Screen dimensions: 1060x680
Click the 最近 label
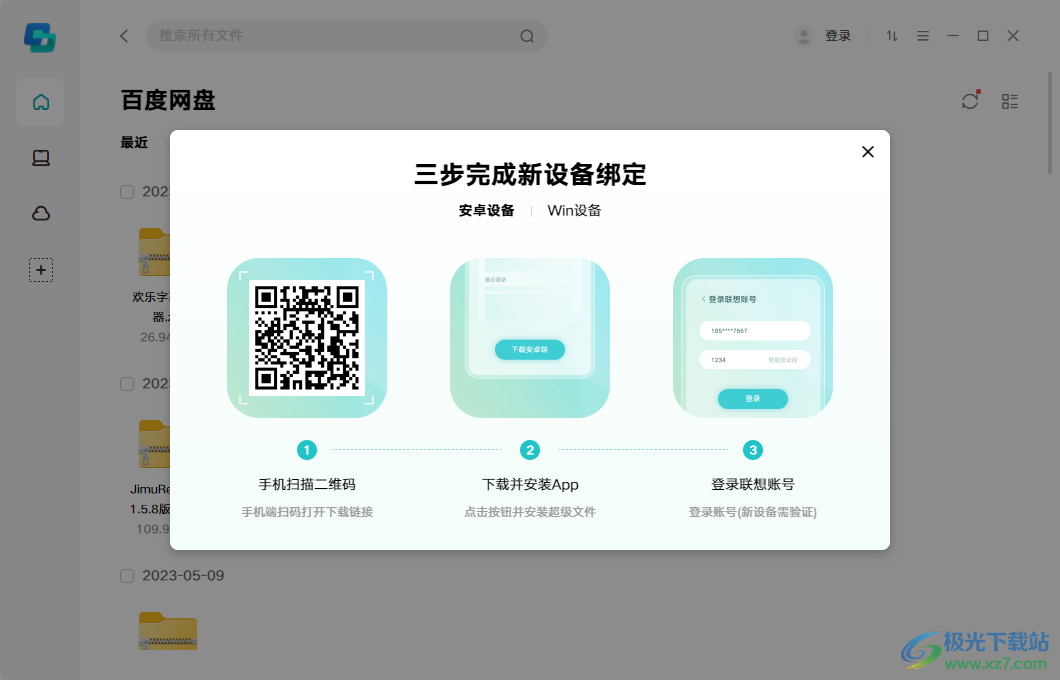[x=134, y=143]
